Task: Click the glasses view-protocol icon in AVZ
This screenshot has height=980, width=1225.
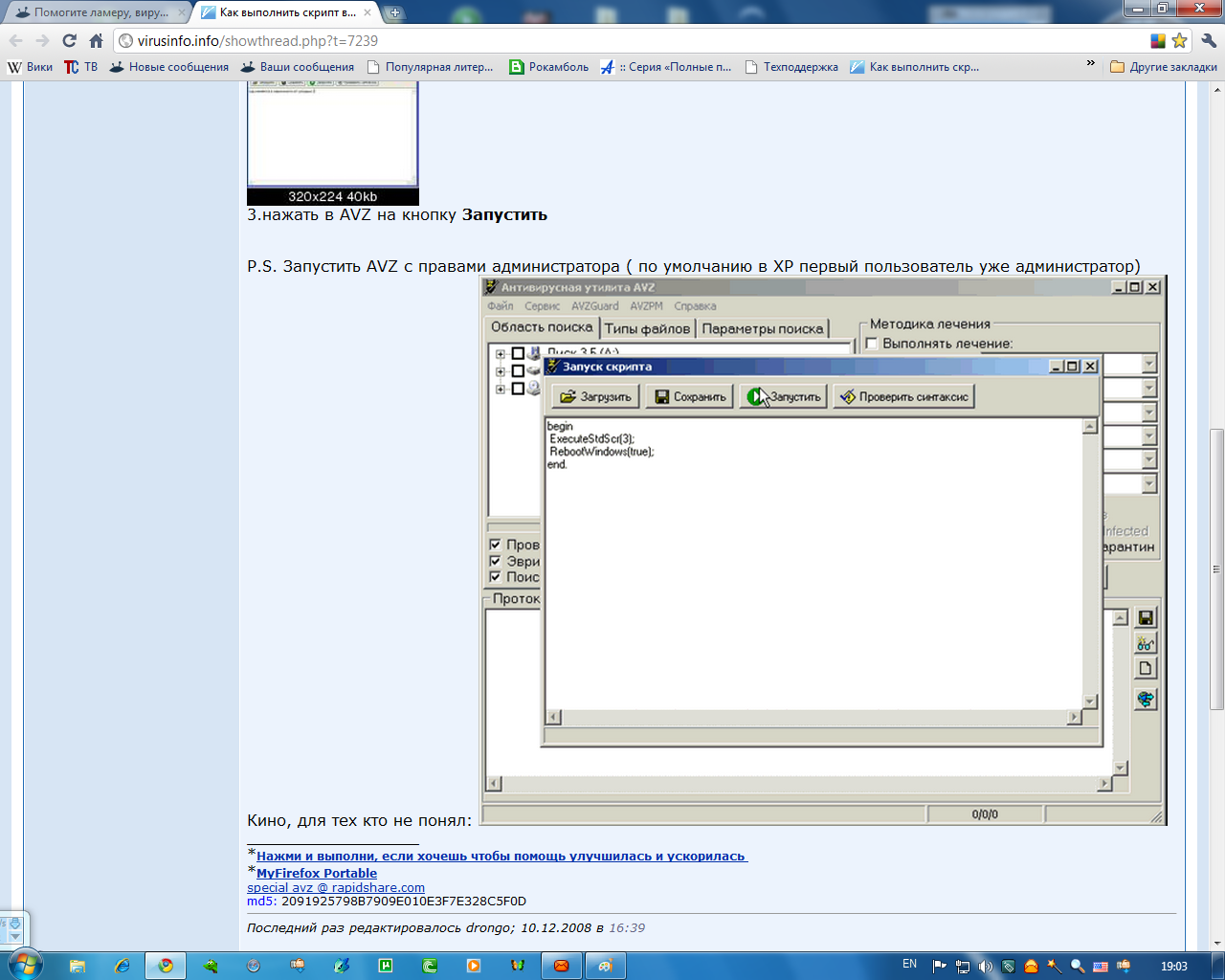Action: coord(1146,643)
